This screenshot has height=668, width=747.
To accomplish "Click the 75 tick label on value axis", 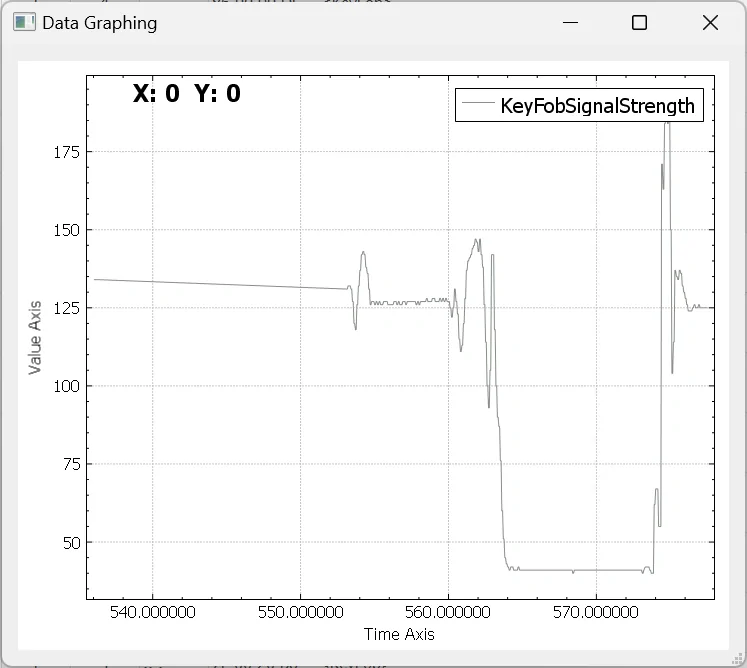I will [x=71, y=464].
